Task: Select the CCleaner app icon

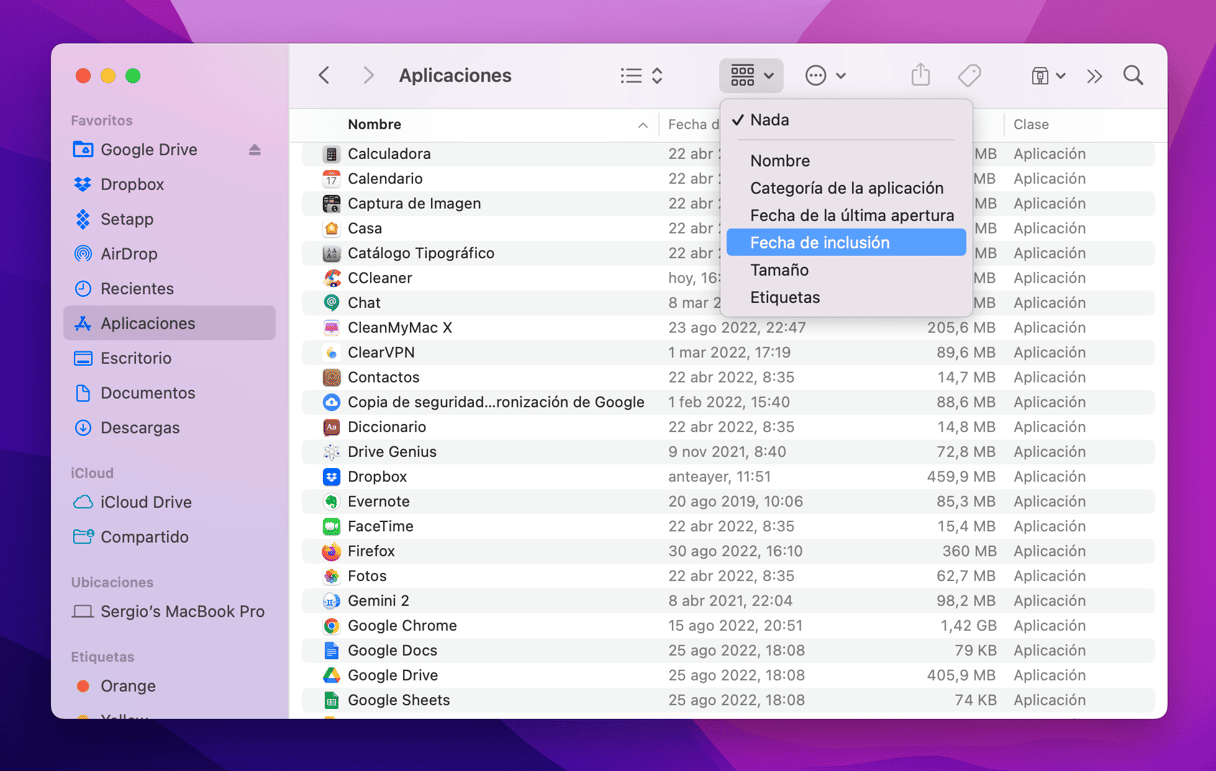Action: pos(331,278)
